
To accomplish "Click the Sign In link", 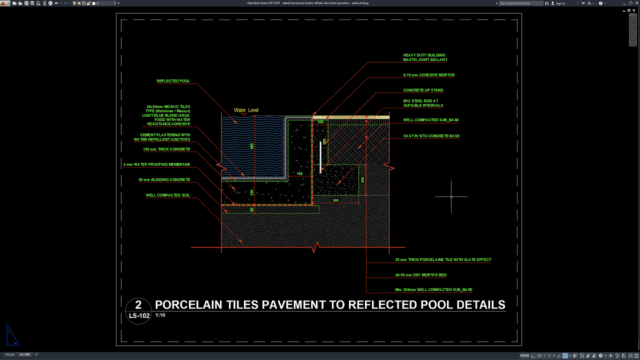I will click(561, 3).
